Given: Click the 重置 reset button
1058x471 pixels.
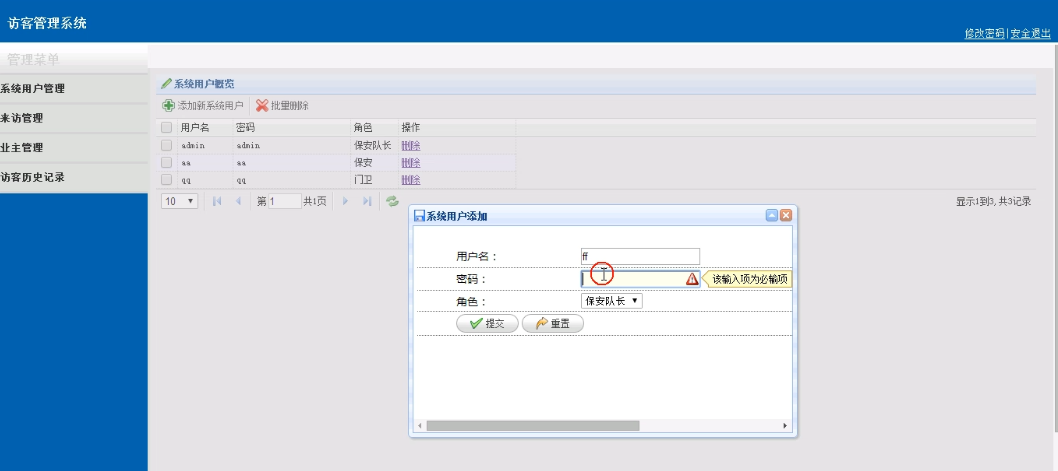Looking at the screenshot, I should 553,324.
